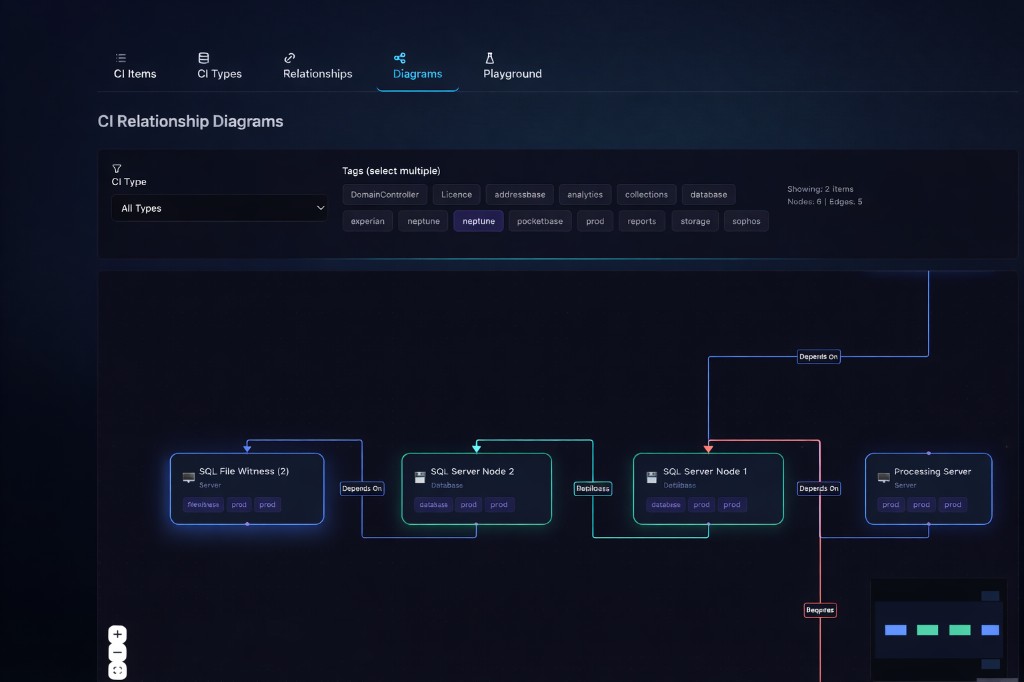Open the Playground tab

(x=513, y=66)
